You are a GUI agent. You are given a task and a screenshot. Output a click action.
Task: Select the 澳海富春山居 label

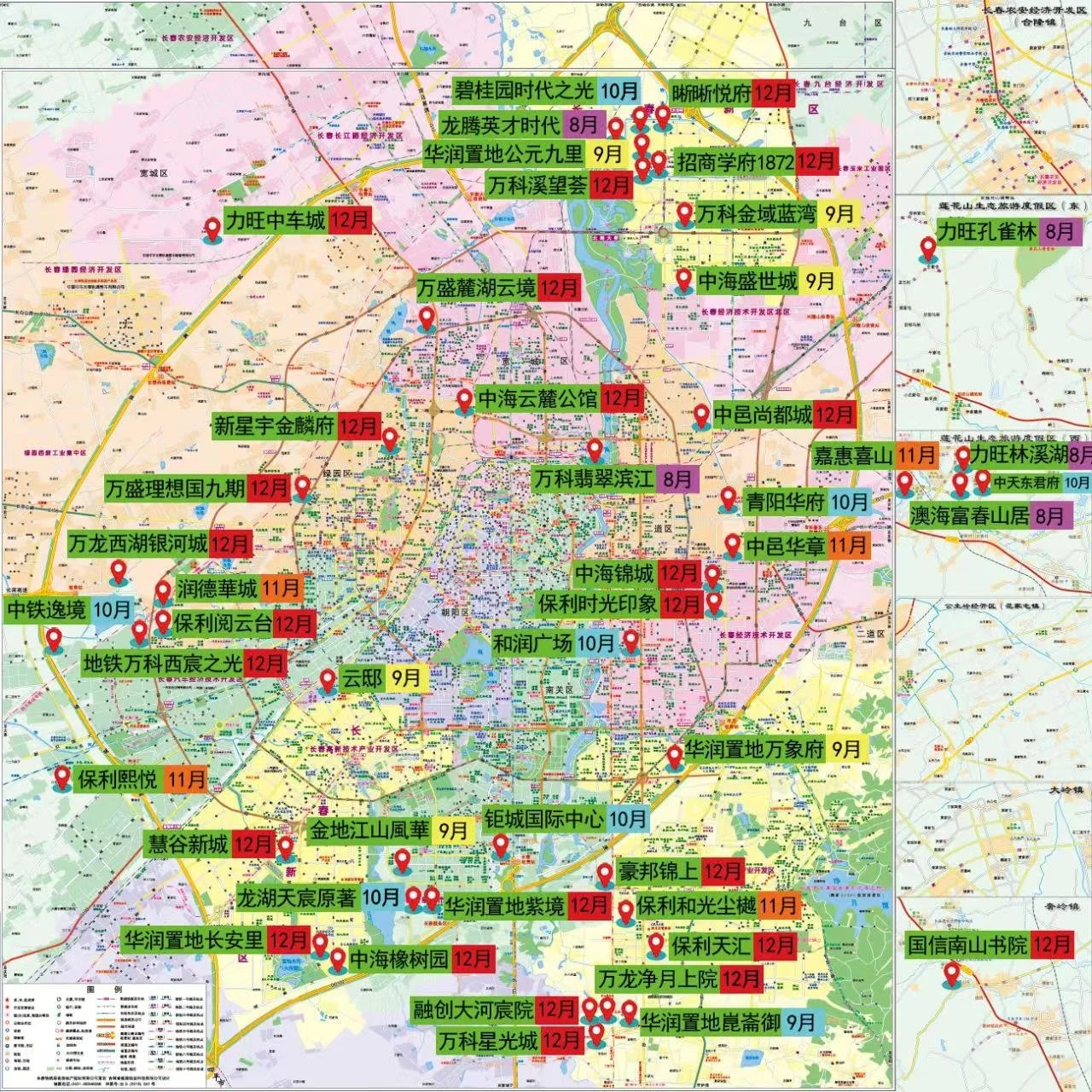click(969, 515)
